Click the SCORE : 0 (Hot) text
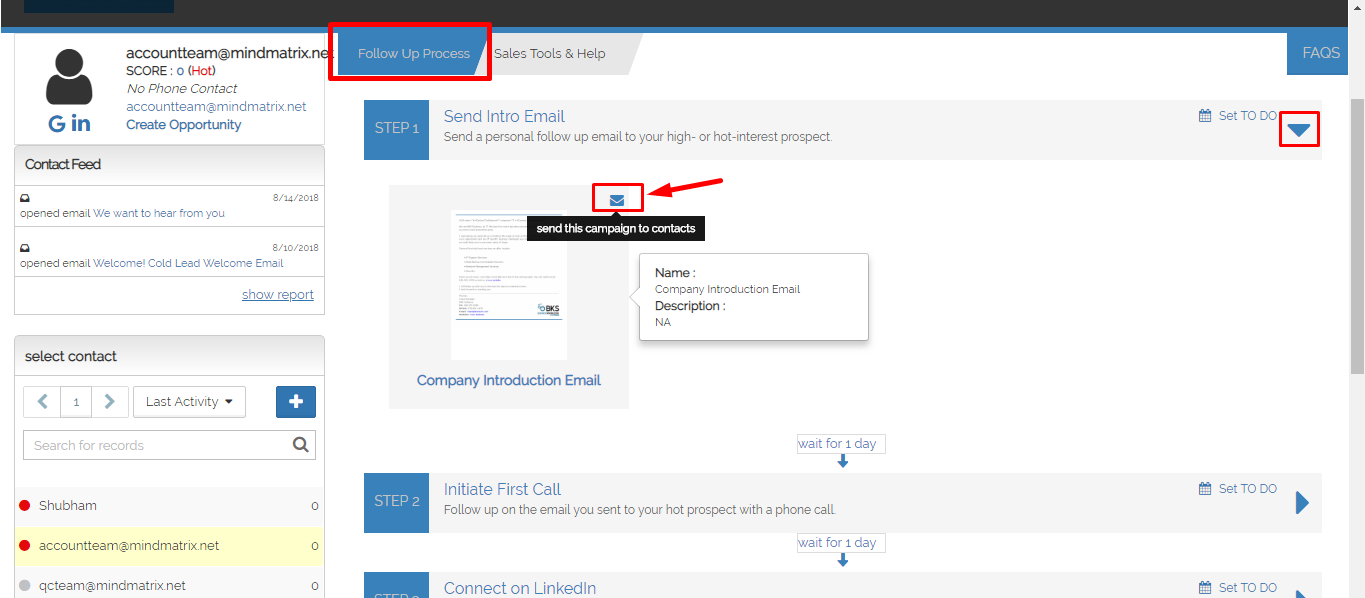The width and height of the screenshot is (1365, 598). pyautogui.click(x=171, y=71)
